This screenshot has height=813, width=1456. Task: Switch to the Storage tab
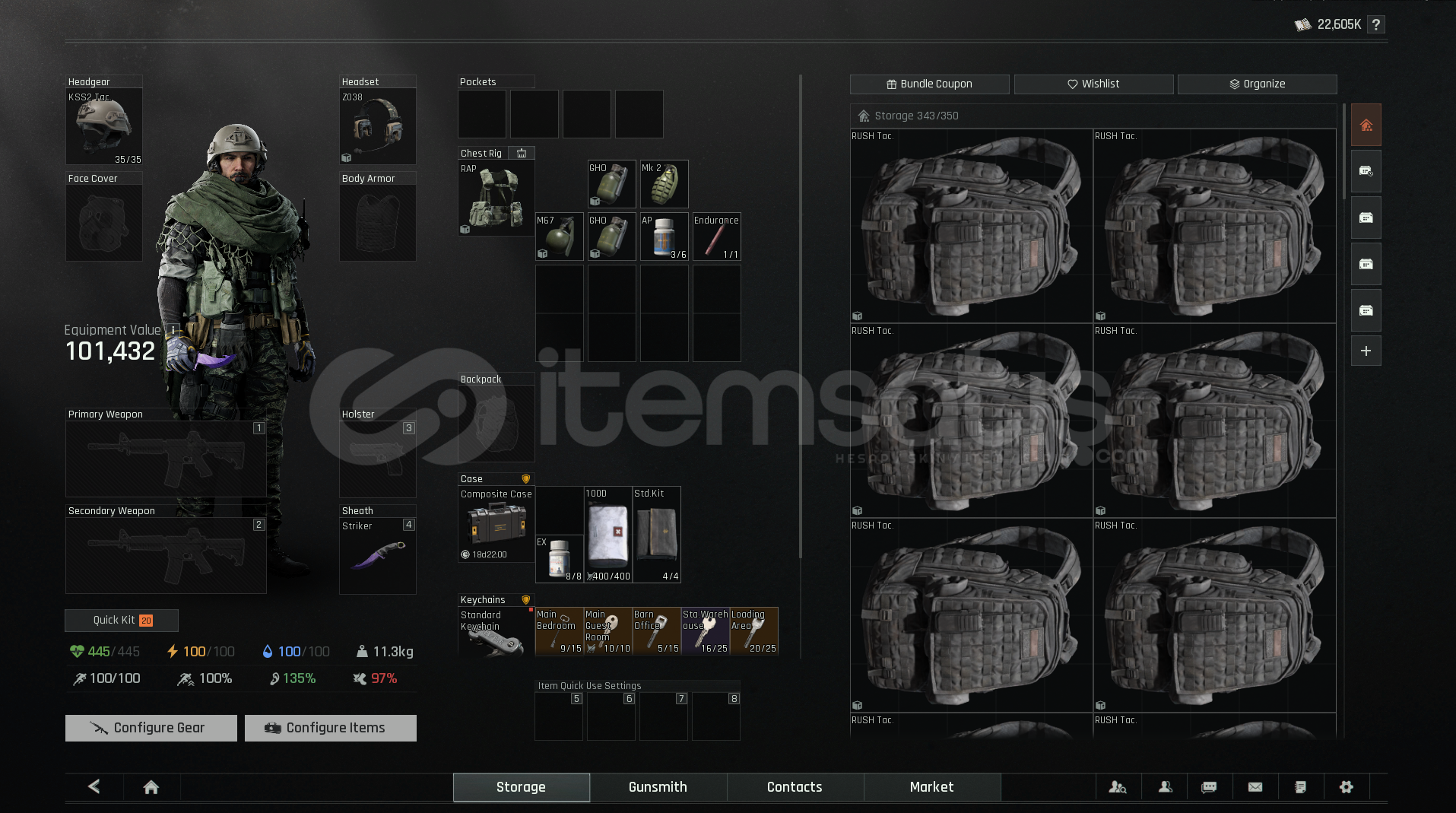pyautogui.click(x=522, y=787)
